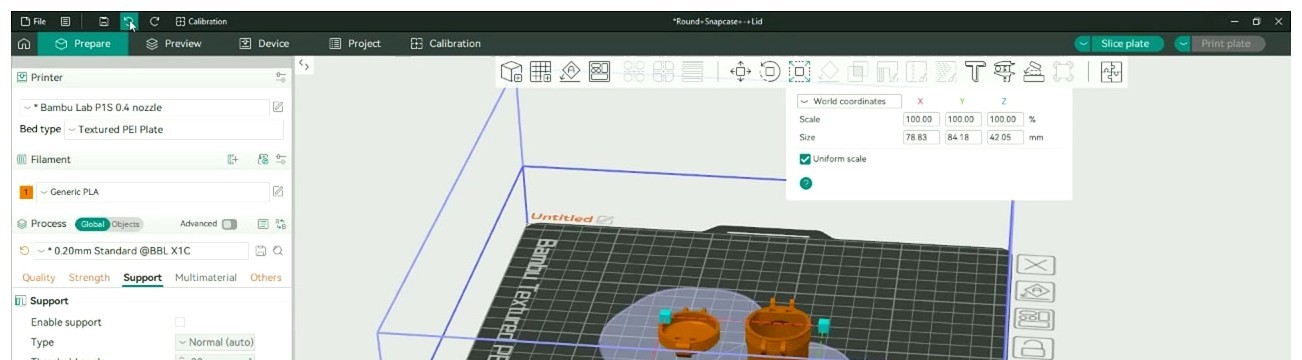
Task: Switch to the Device tab
Action: coord(264,44)
